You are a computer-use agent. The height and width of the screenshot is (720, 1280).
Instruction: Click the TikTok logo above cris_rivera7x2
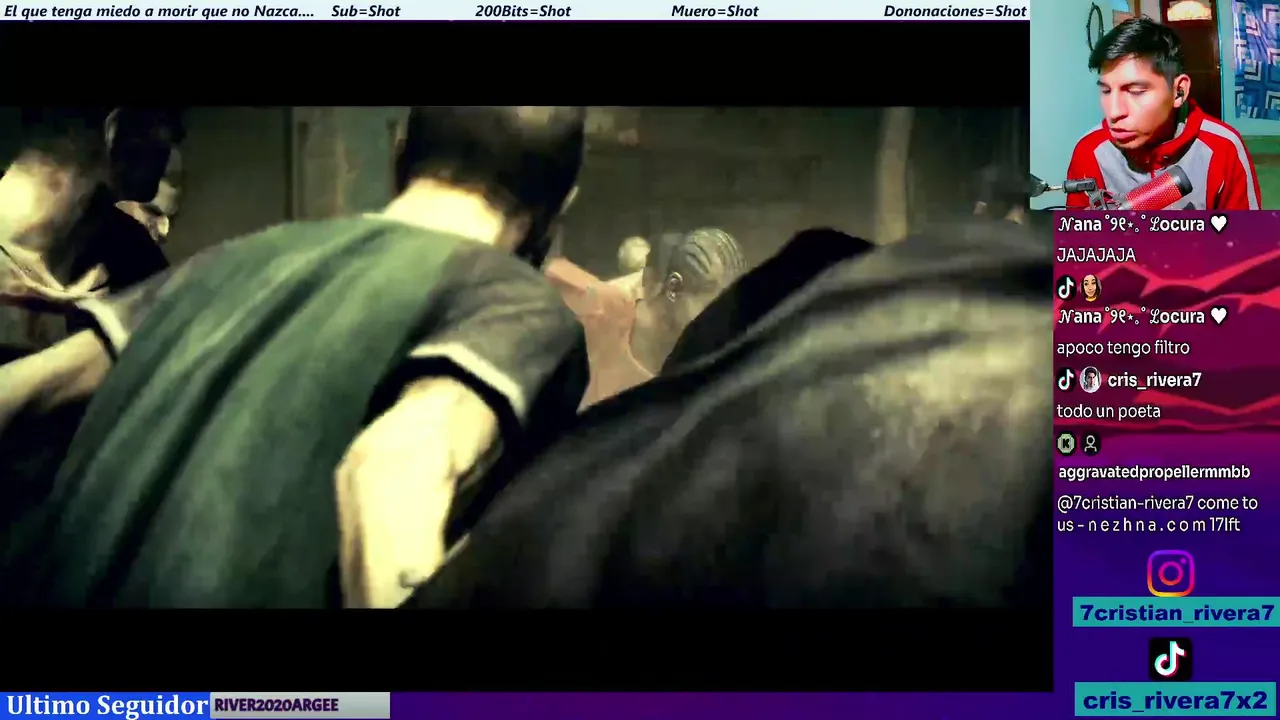[1170, 659]
